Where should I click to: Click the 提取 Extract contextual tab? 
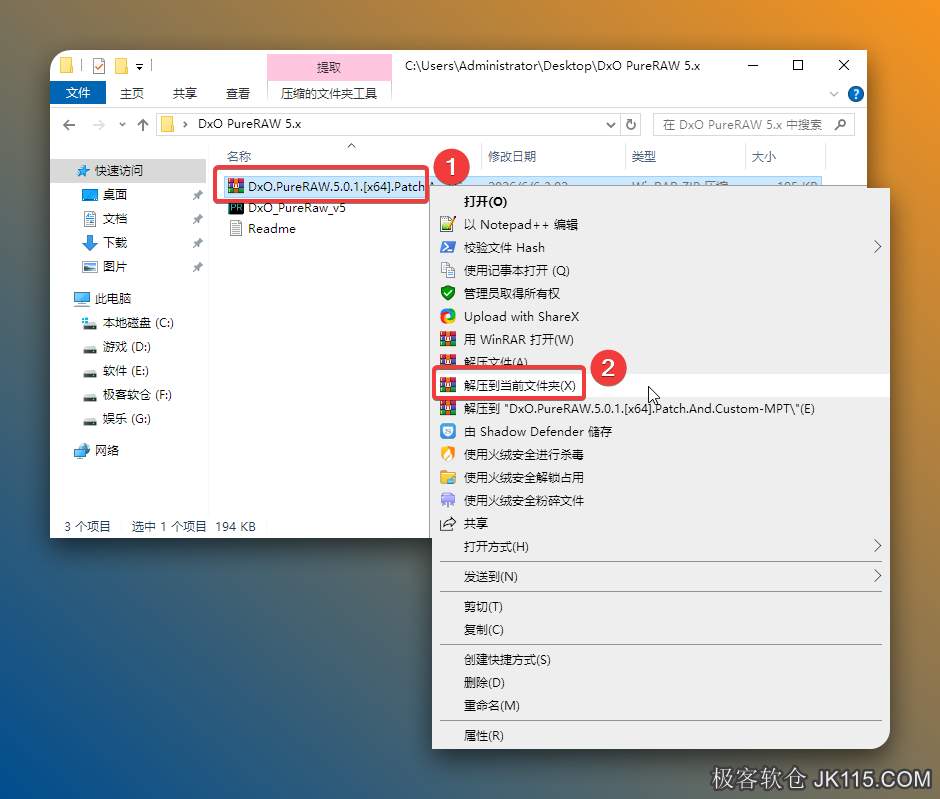[x=329, y=67]
